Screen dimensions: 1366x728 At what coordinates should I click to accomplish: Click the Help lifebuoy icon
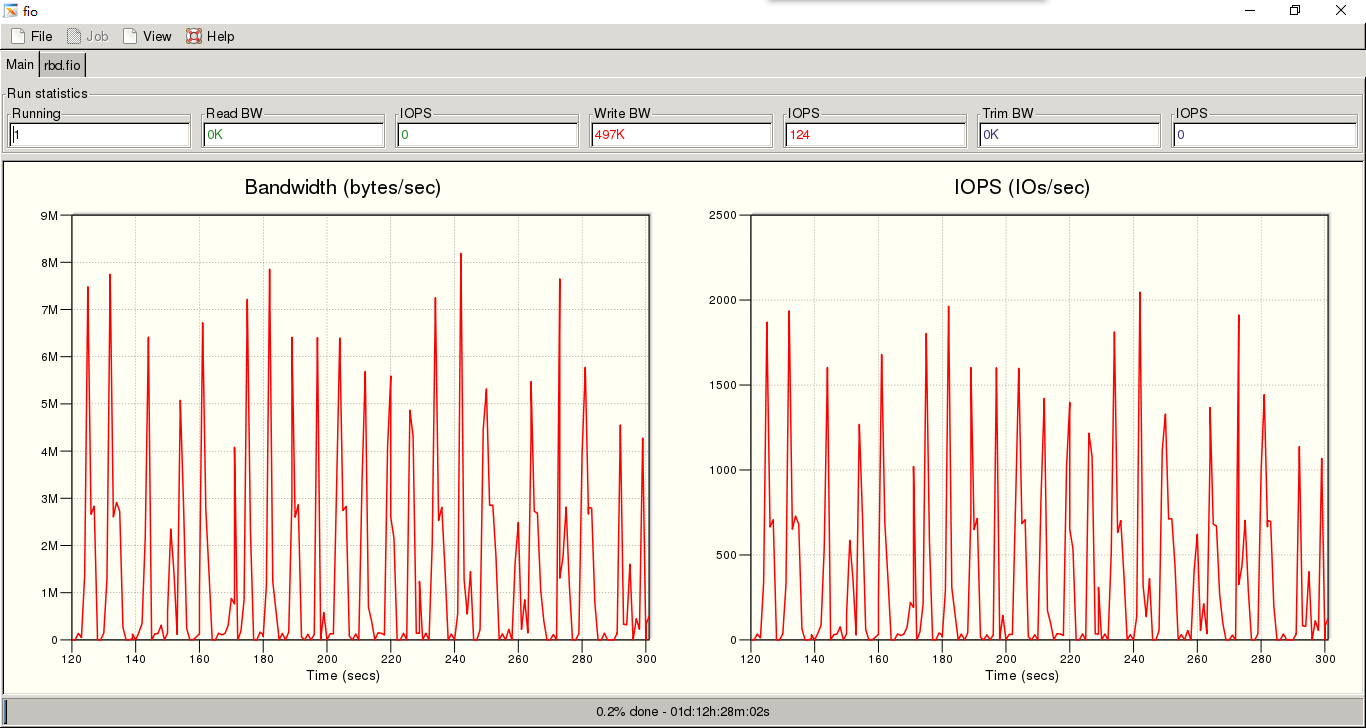[x=194, y=36]
